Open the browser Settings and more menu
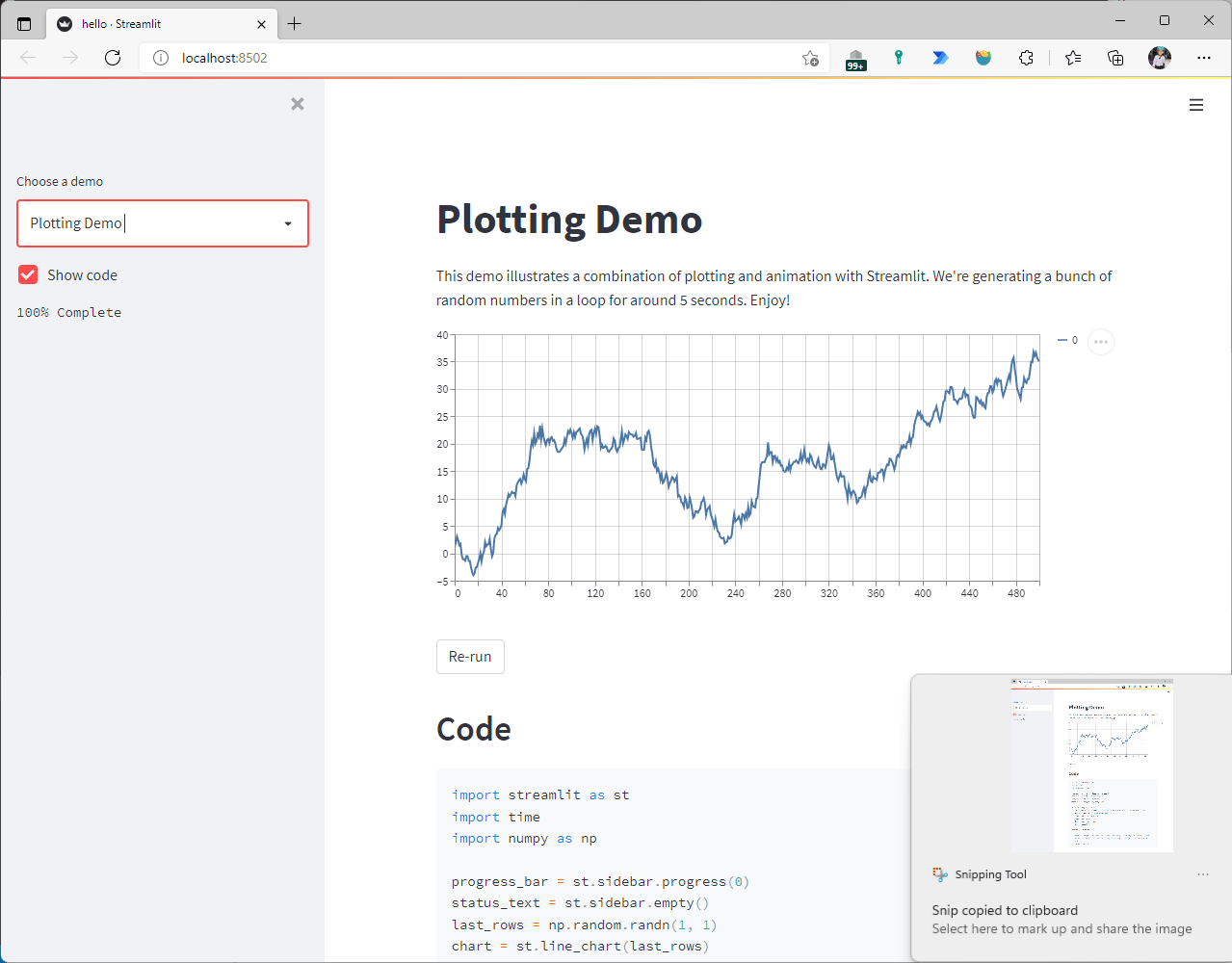Screen dimensions: 1232x963 tap(1204, 58)
